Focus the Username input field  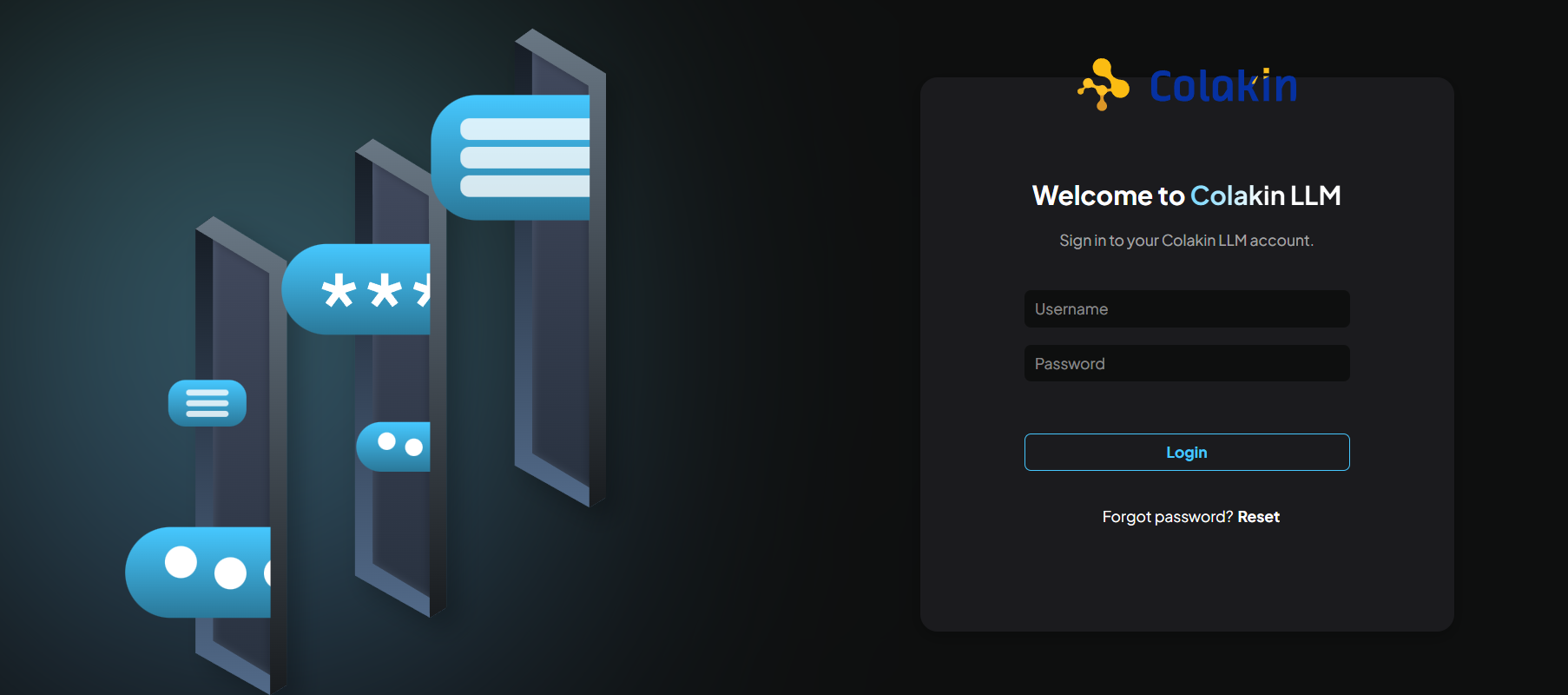click(x=1186, y=309)
